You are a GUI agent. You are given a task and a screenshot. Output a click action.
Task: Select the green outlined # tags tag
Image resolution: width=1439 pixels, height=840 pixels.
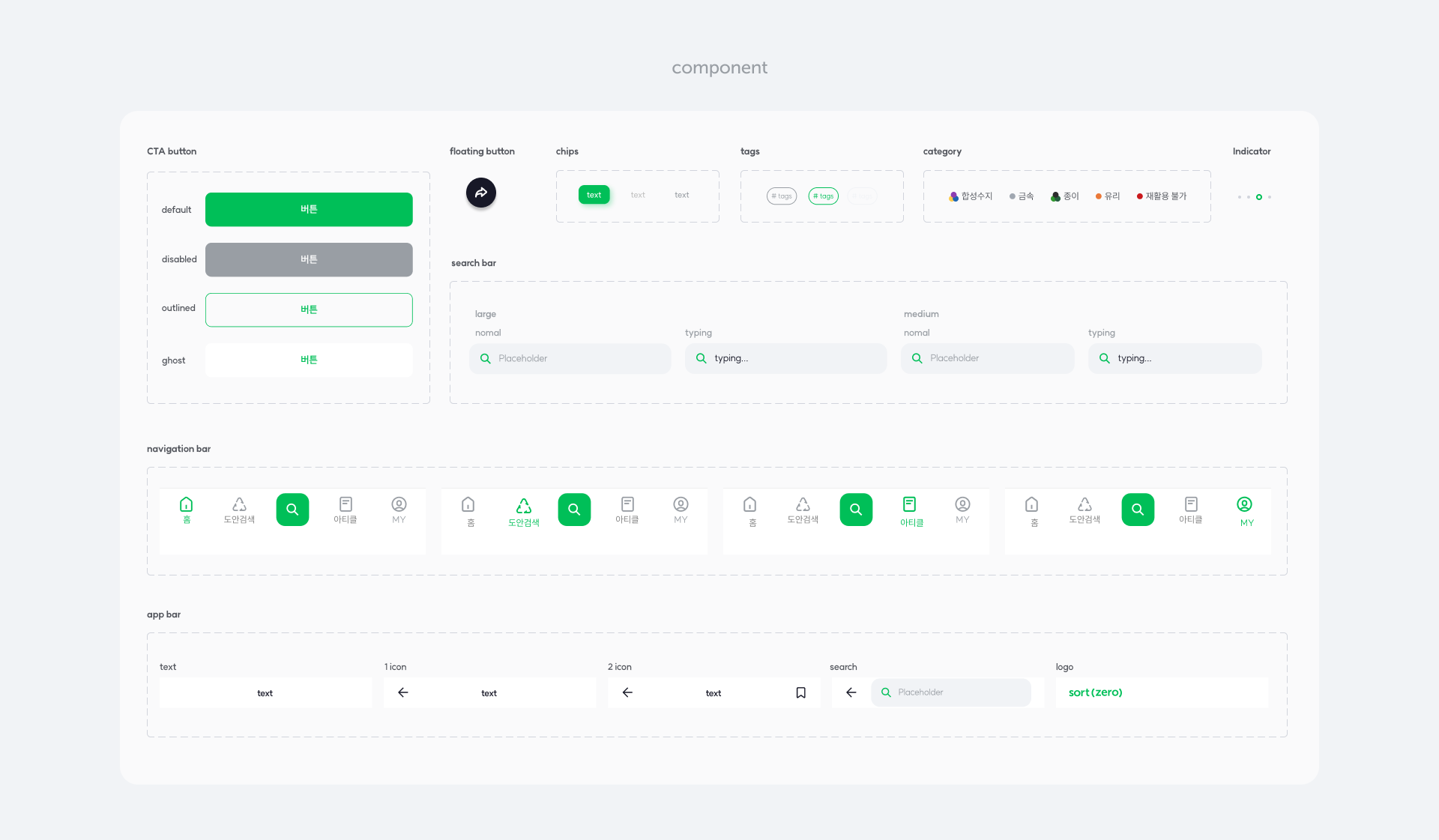[x=824, y=196]
